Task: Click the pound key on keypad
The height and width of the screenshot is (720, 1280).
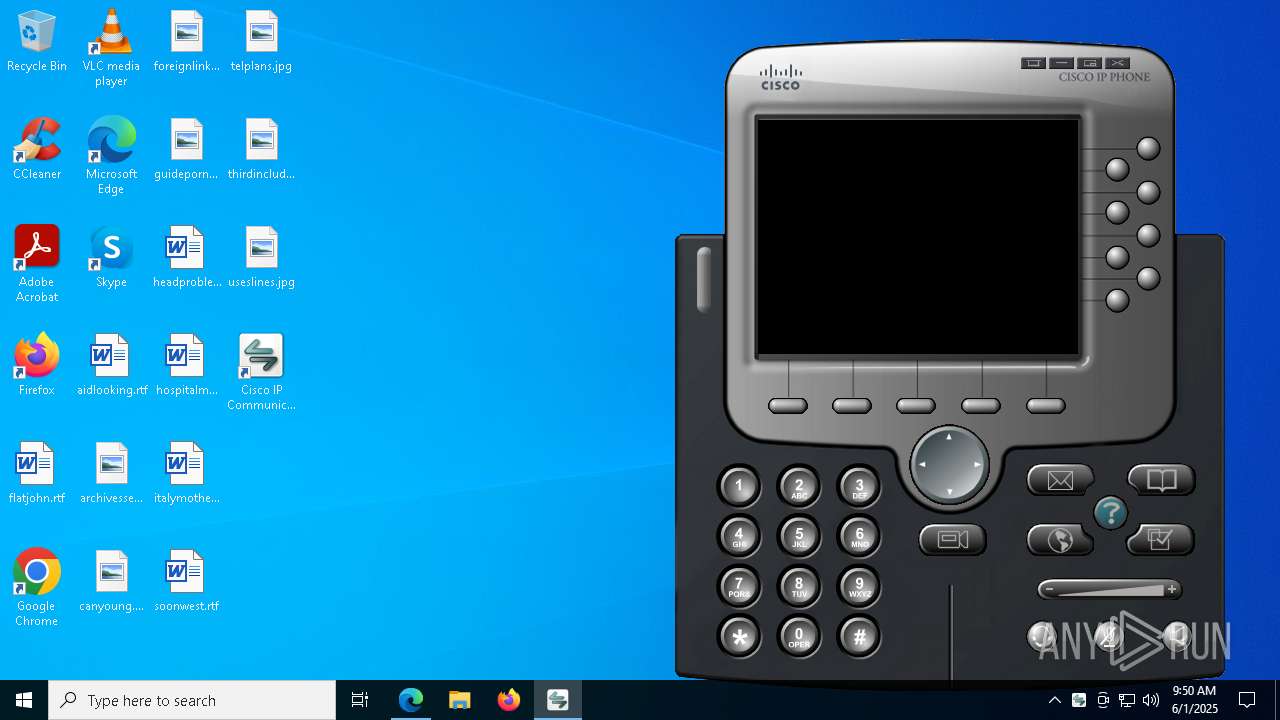Action: click(859, 637)
